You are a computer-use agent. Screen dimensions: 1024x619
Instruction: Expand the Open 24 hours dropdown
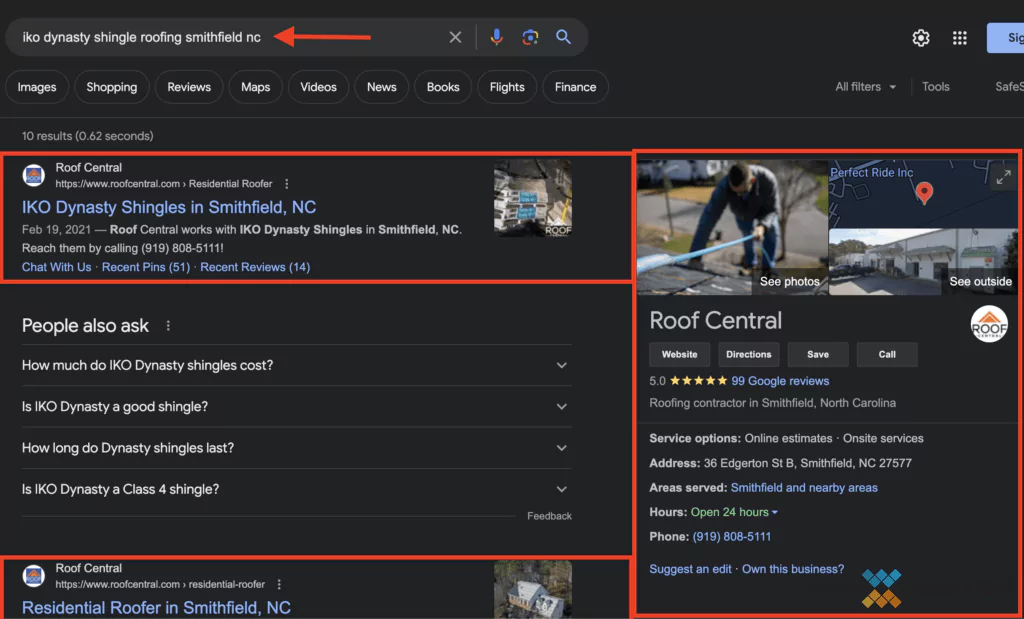pyautogui.click(x=735, y=512)
